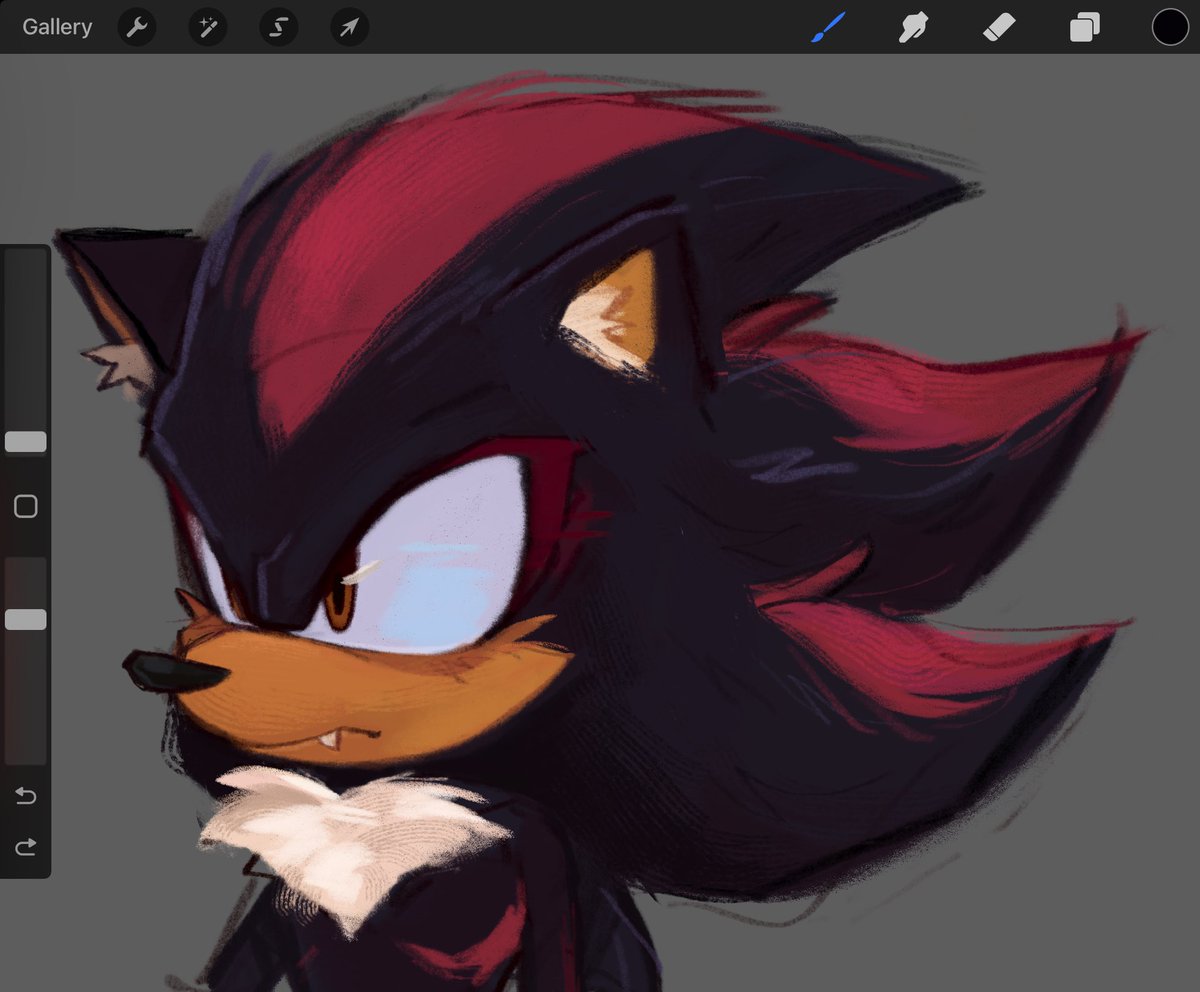Click the brush opacity slider handle
Screen dimensions: 1200x992
[x=26, y=620]
